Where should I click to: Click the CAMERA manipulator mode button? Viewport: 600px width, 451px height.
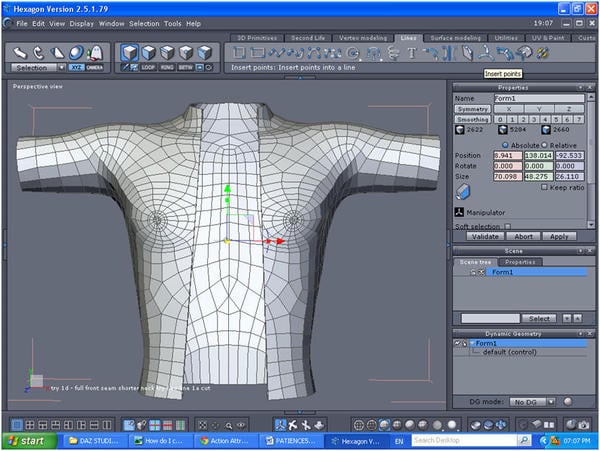[x=94, y=68]
